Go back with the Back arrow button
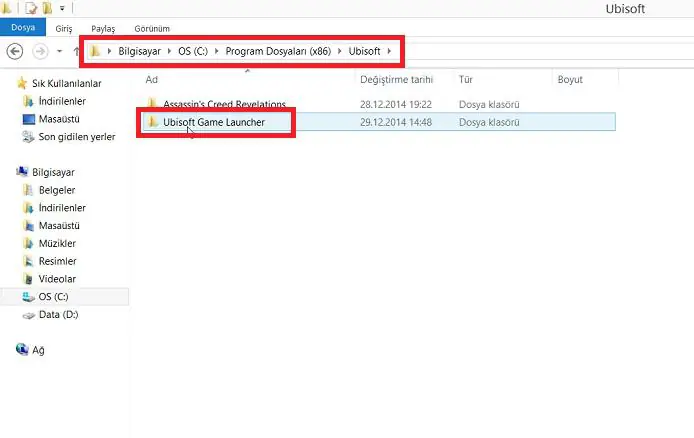The height and width of the screenshot is (438, 694). 15,51
